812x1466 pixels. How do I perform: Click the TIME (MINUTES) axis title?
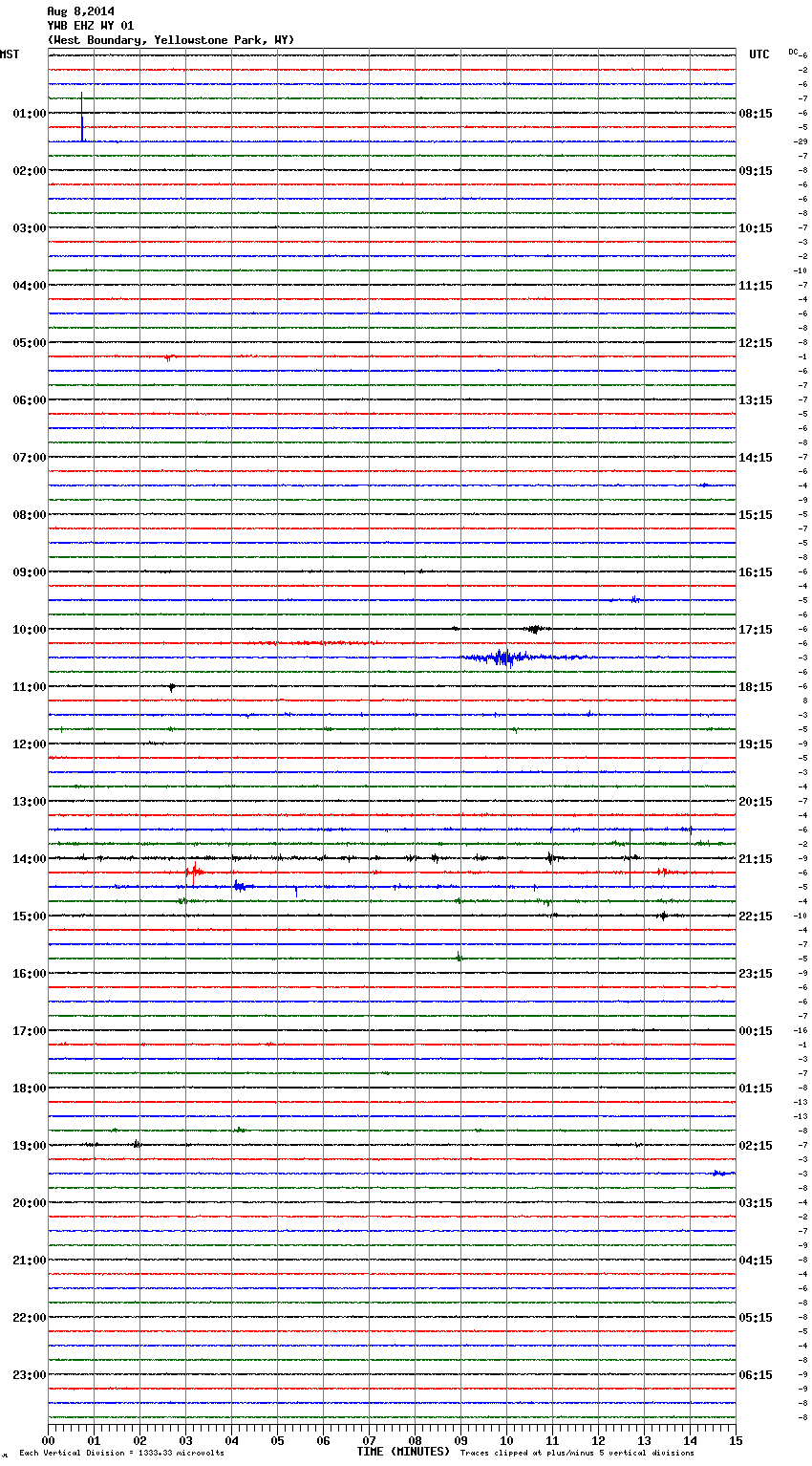[x=403, y=1452]
